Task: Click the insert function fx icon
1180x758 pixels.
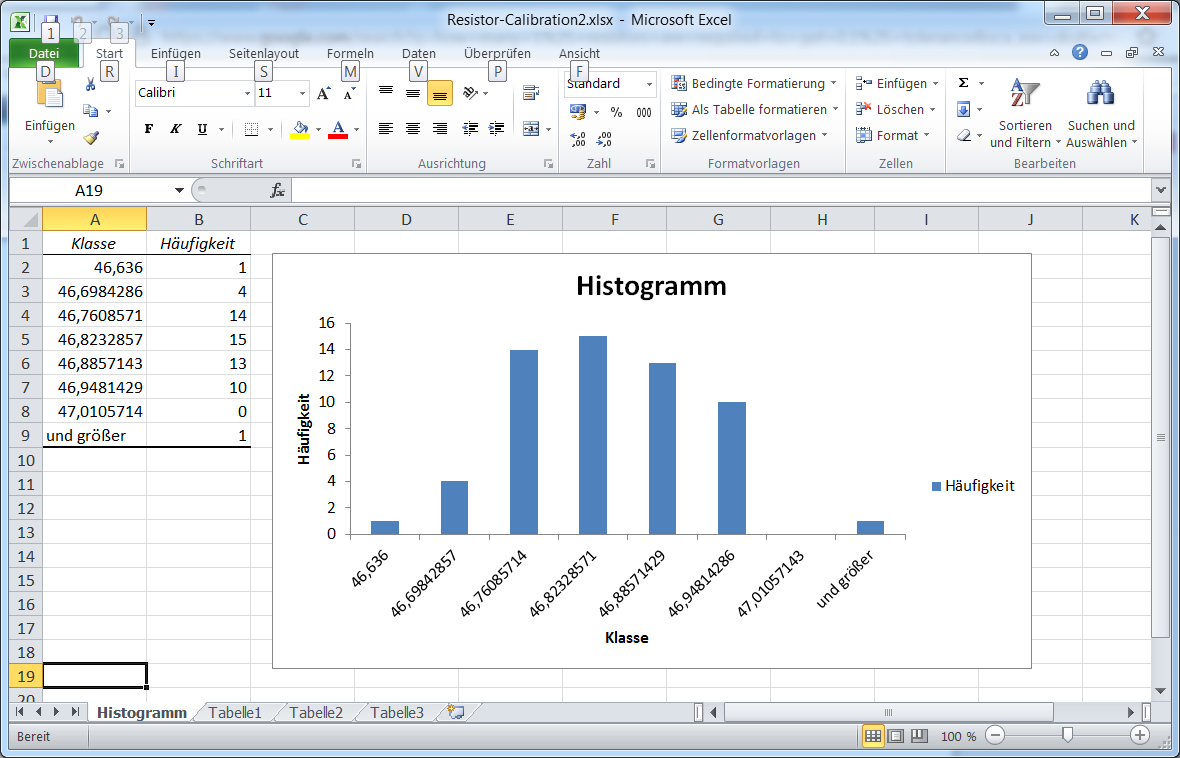Action: (x=278, y=190)
